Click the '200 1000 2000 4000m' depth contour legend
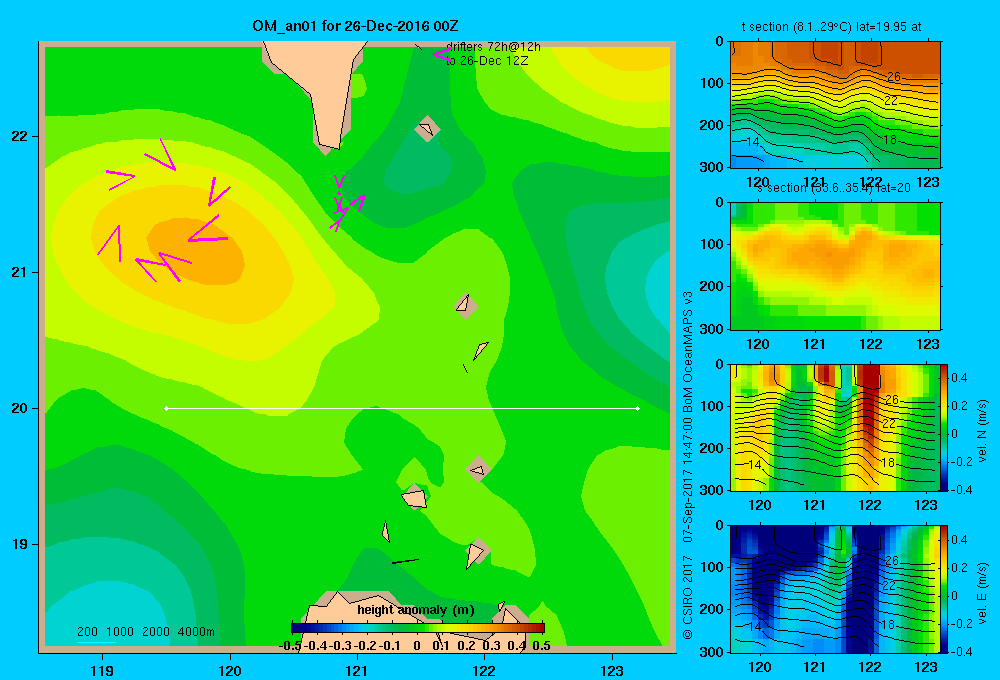 coord(145,632)
